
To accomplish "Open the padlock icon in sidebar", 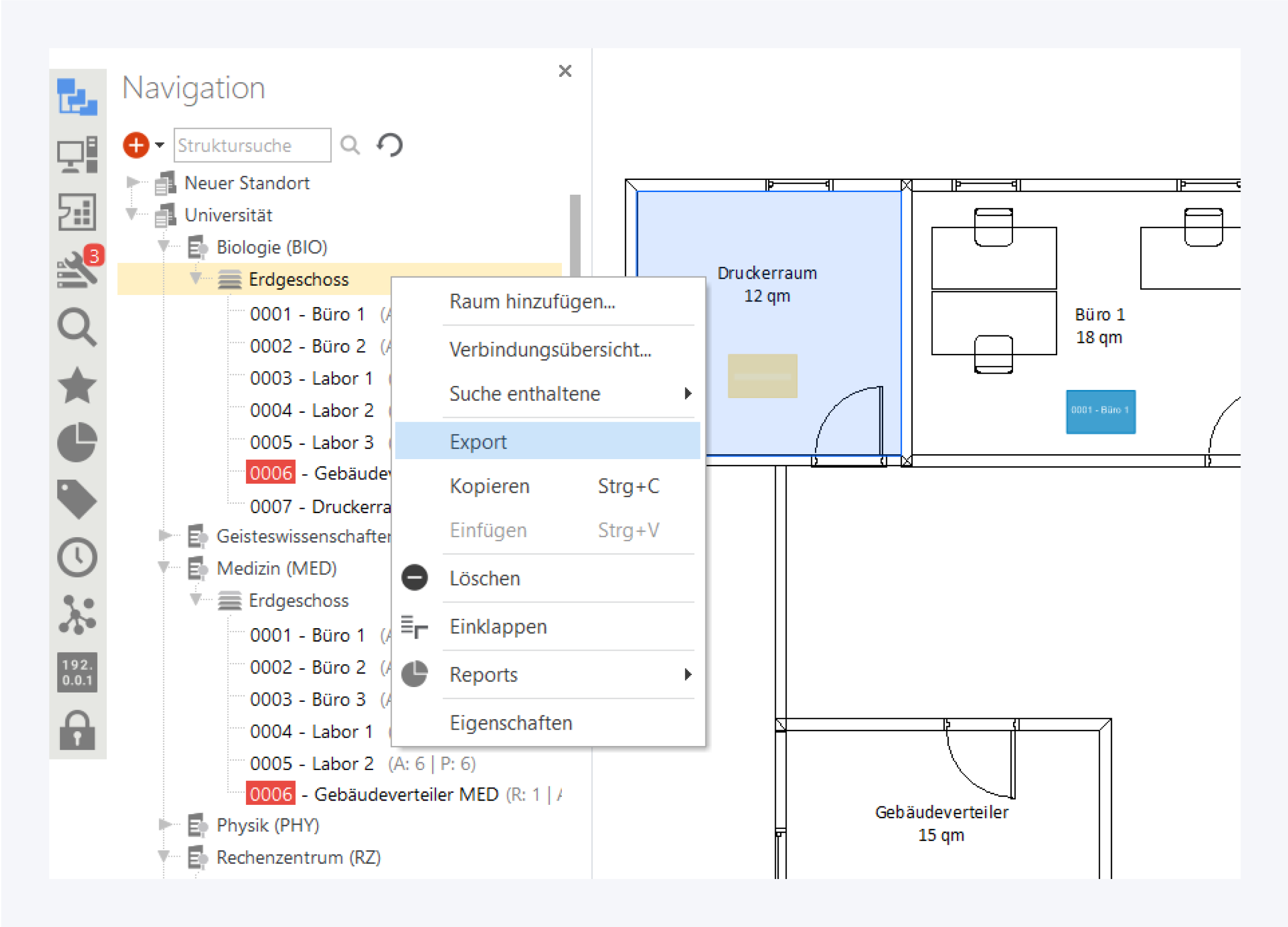I will (x=78, y=730).
